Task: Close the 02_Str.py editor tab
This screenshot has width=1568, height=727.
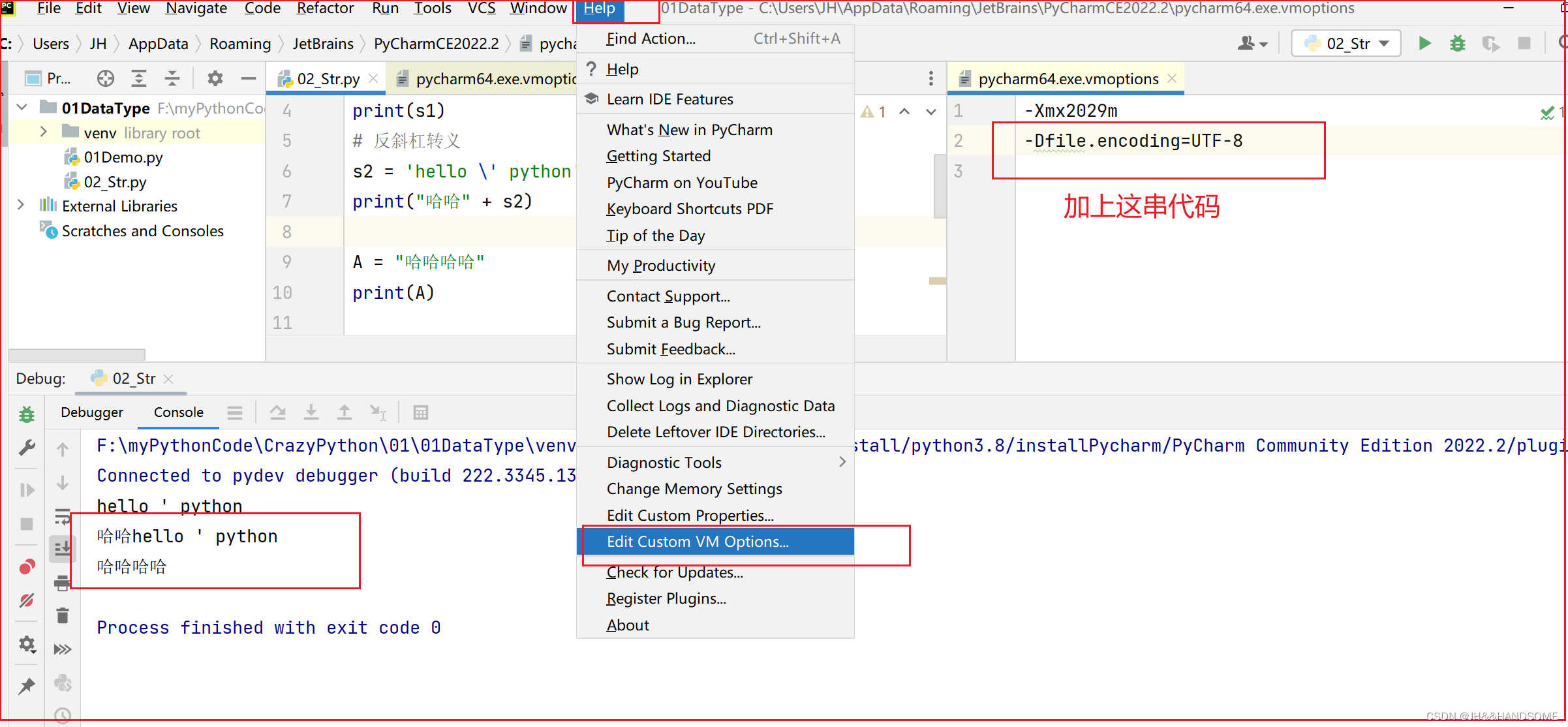Action: 373,79
